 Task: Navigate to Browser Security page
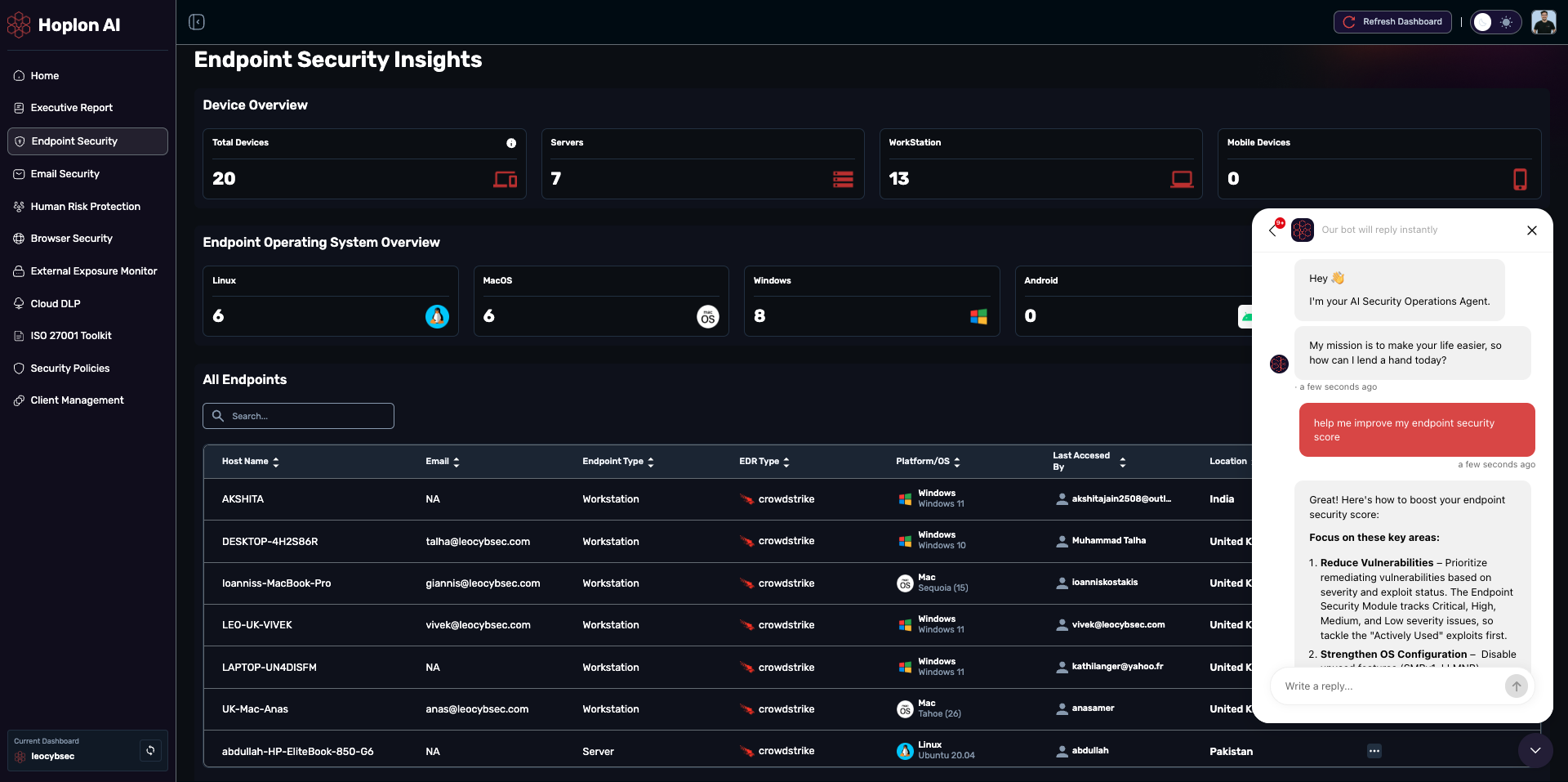(x=72, y=239)
